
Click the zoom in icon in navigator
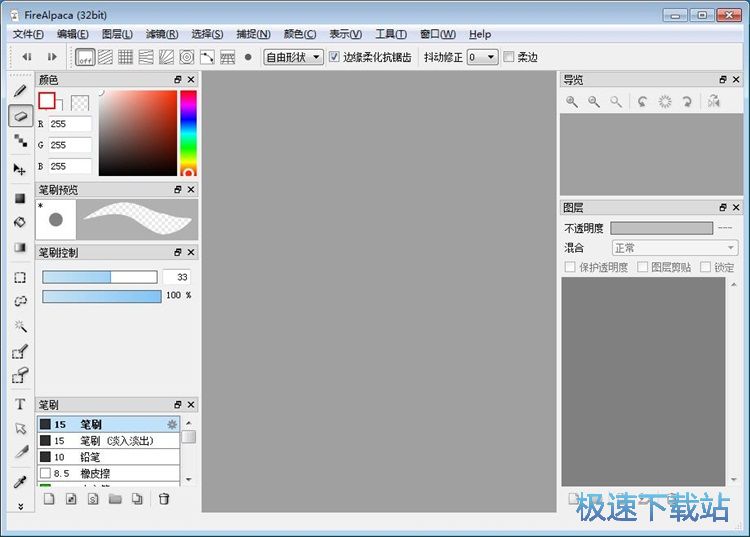point(572,101)
